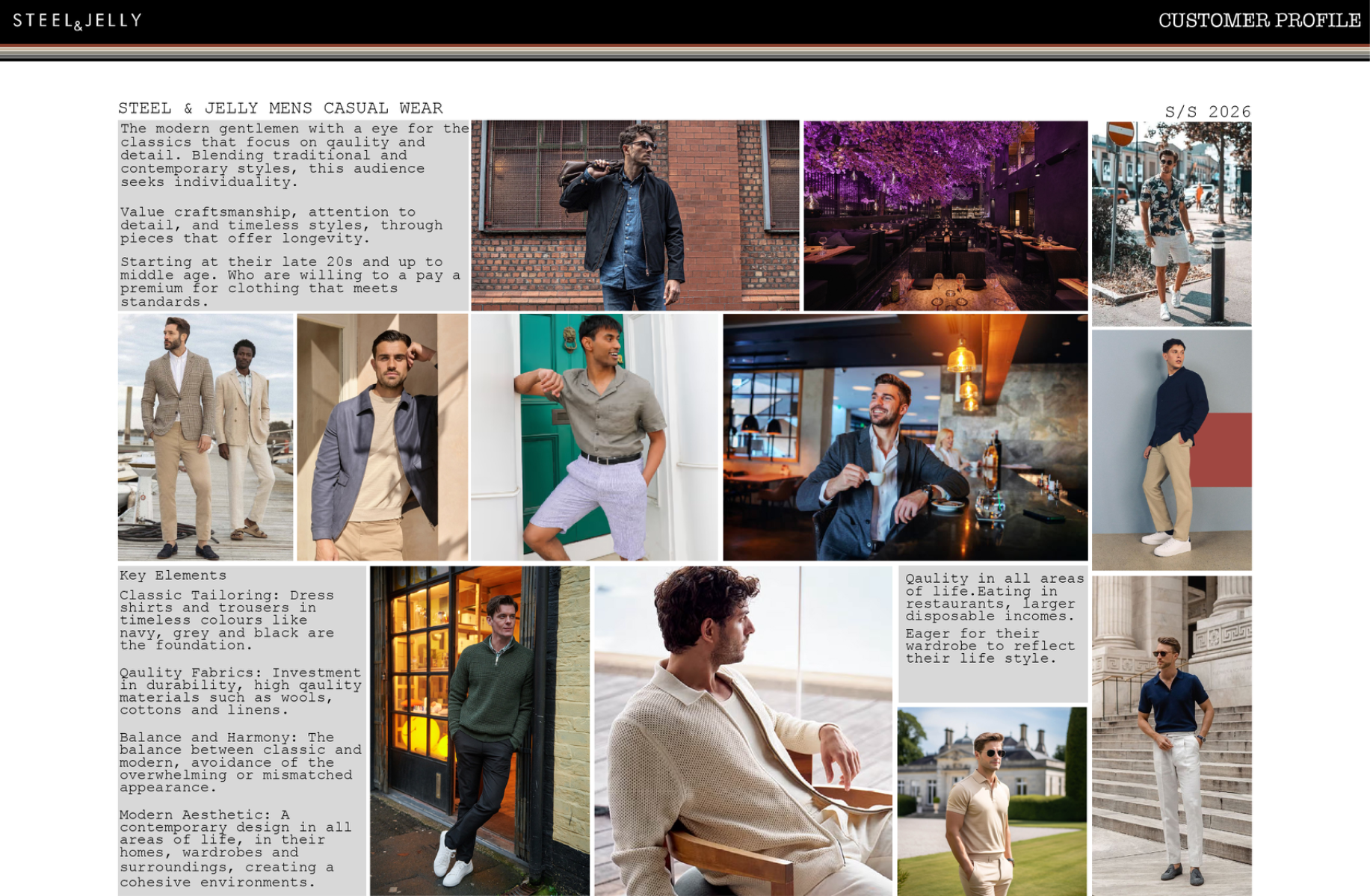Select the Classic Tailoring paragraph
Screen dimensions: 1370x896
226,620
